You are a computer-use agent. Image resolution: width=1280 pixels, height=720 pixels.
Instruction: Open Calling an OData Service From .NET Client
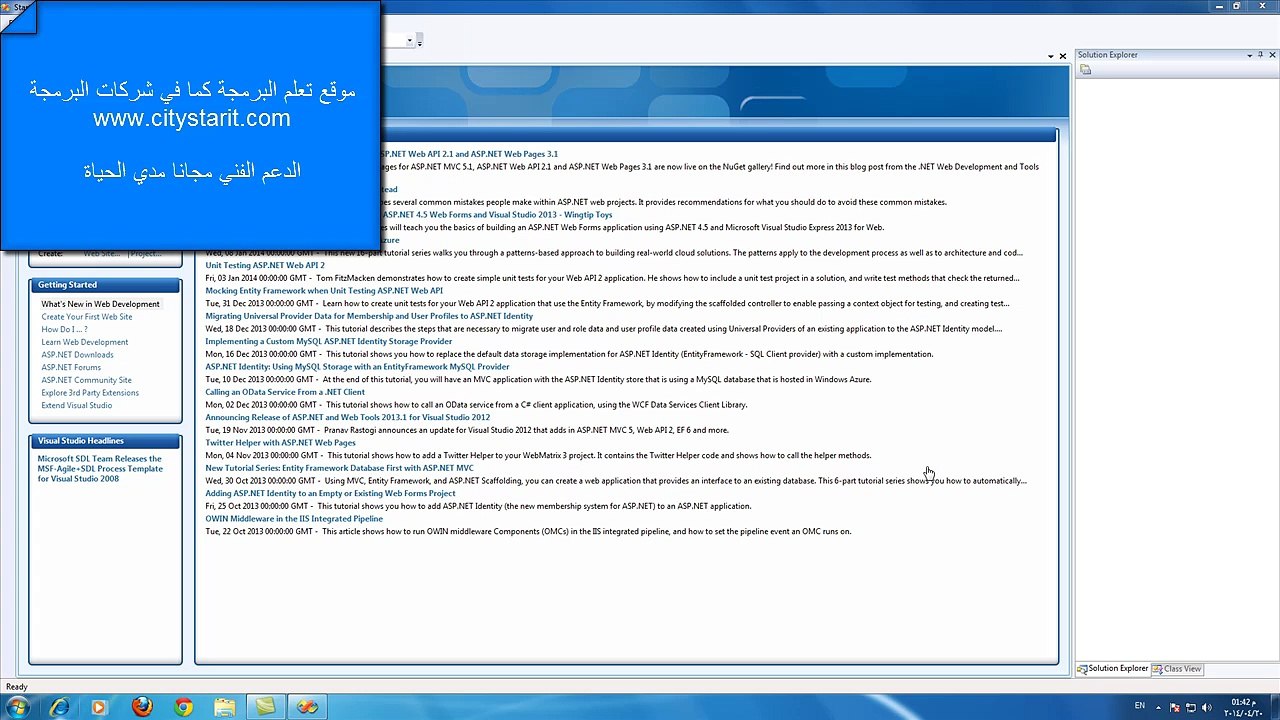point(285,392)
